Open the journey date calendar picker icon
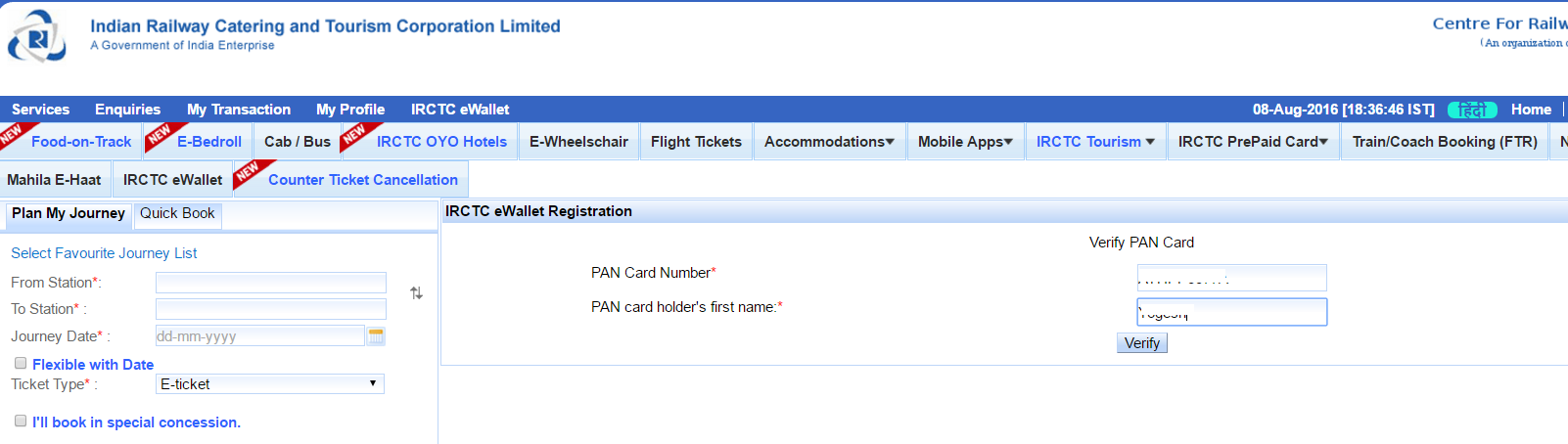The width and height of the screenshot is (1568, 444). click(376, 336)
